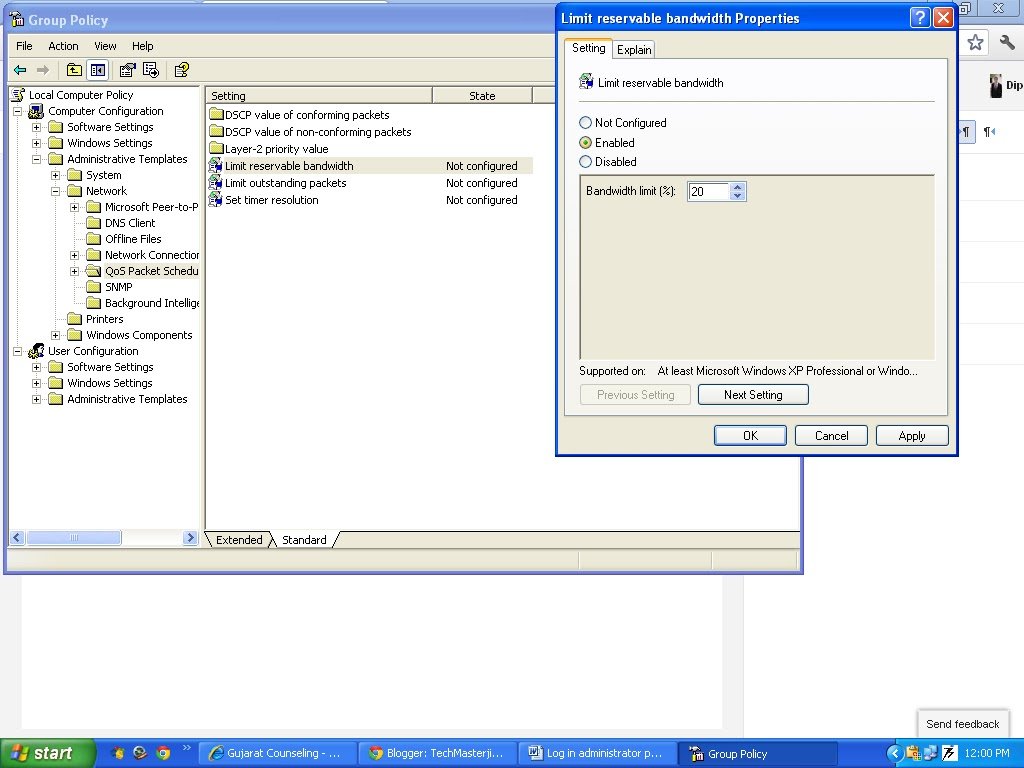Screen dimensions: 1024x768
Task: Click the tree pane scroll right arrow
Action: (x=190, y=537)
